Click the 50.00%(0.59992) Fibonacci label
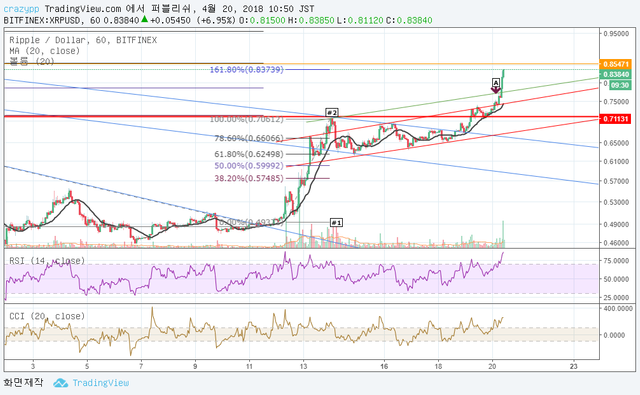 (x=249, y=166)
